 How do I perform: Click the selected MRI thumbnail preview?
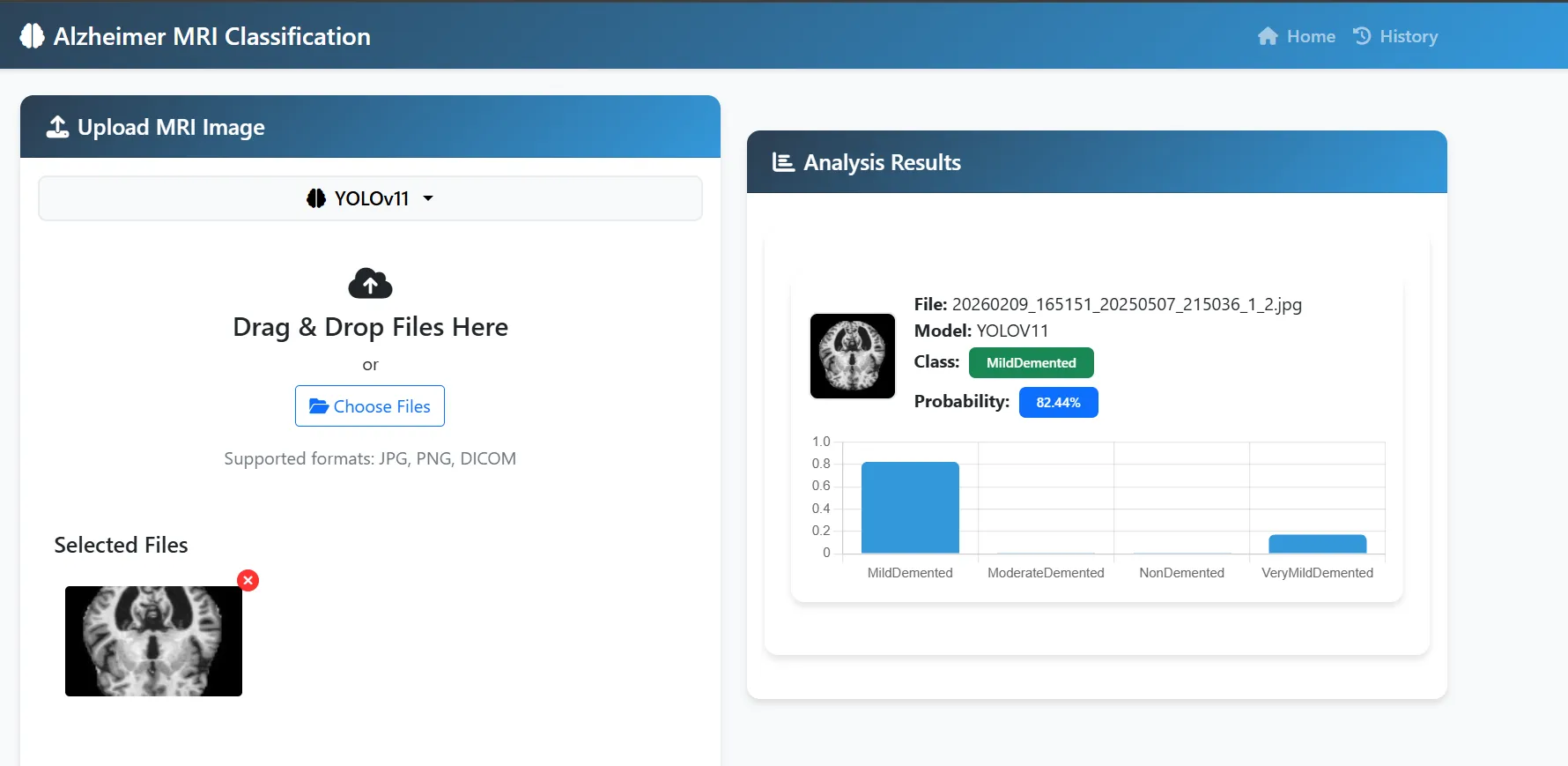coord(153,641)
